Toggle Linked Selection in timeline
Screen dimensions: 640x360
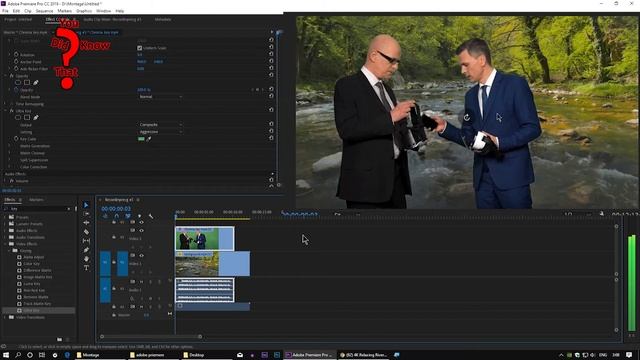pyautogui.click(x=128, y=216)
